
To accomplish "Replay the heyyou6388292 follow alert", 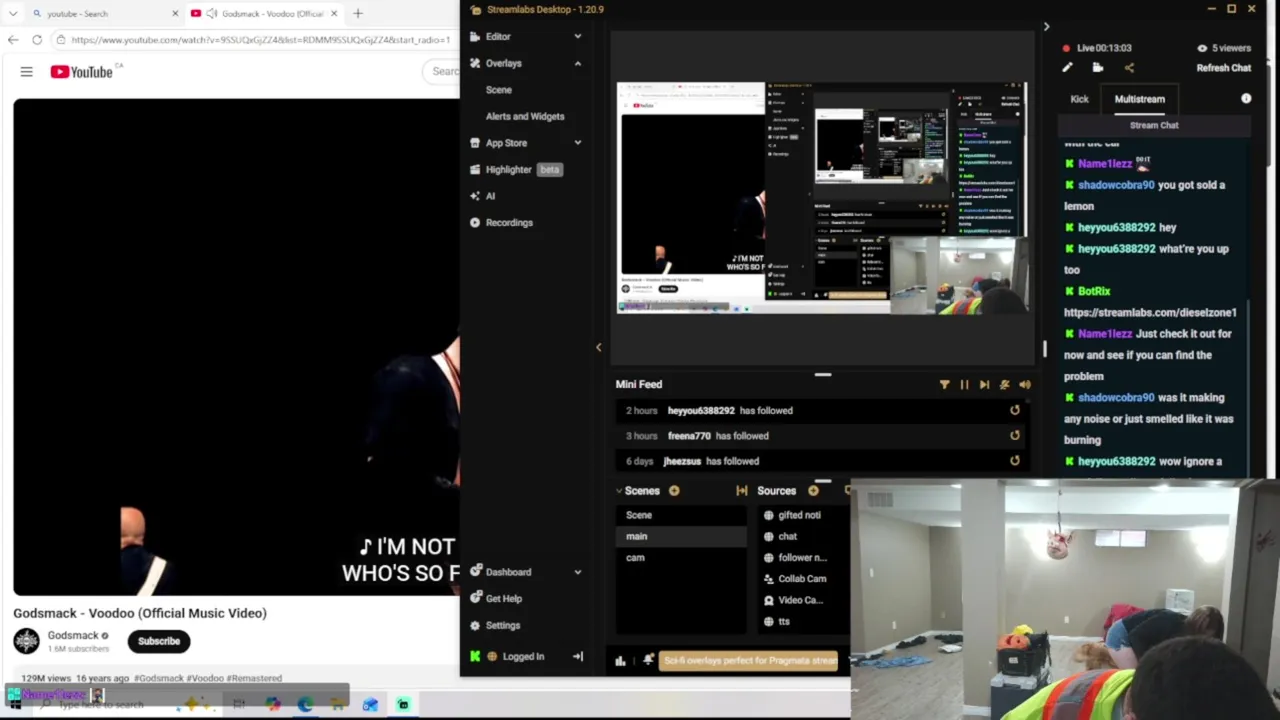I will pyautogui.click(x=1014, y=410).
